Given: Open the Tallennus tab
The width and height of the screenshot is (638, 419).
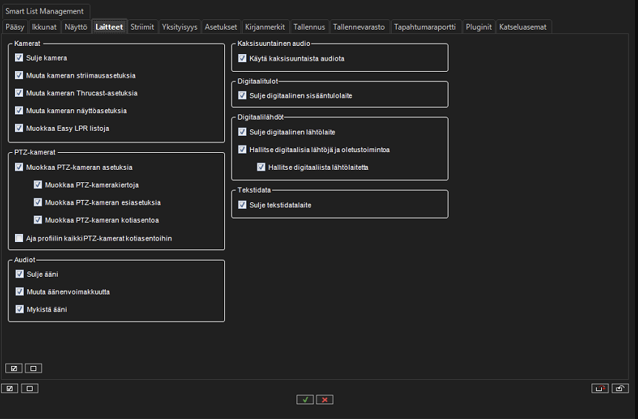Looking at the screenshot, I should [309, 27].
